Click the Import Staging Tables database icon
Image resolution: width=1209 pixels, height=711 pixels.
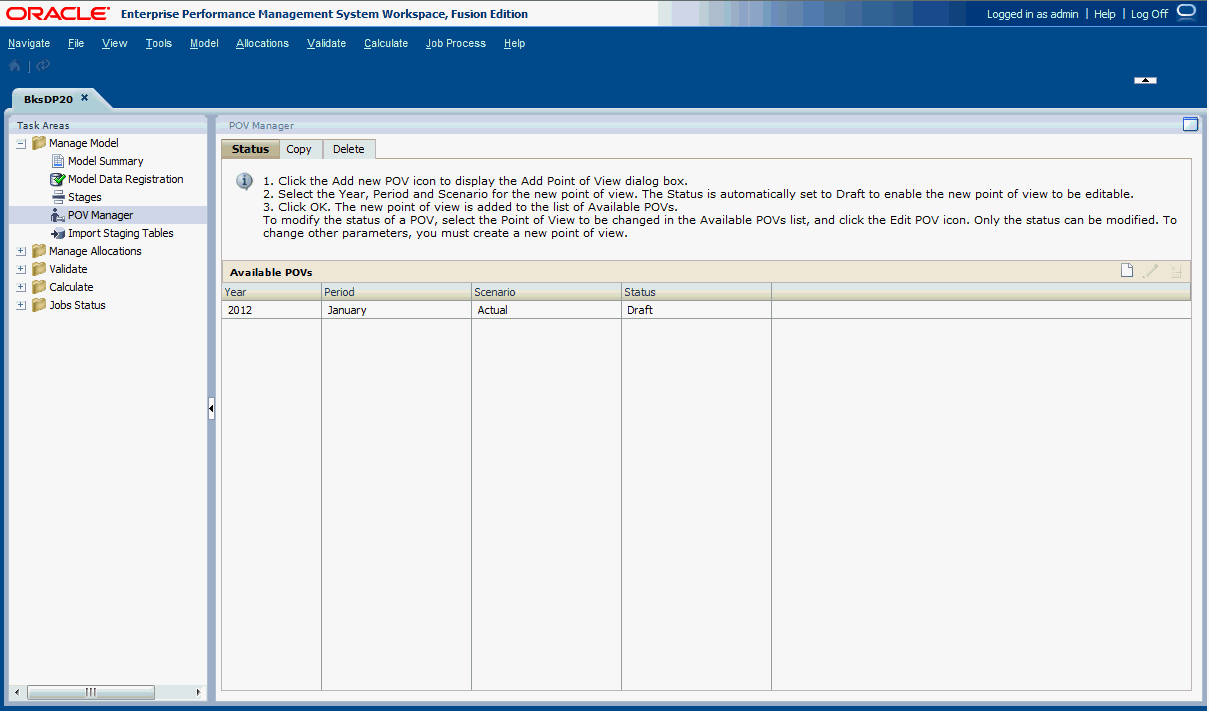pos(58,233)
